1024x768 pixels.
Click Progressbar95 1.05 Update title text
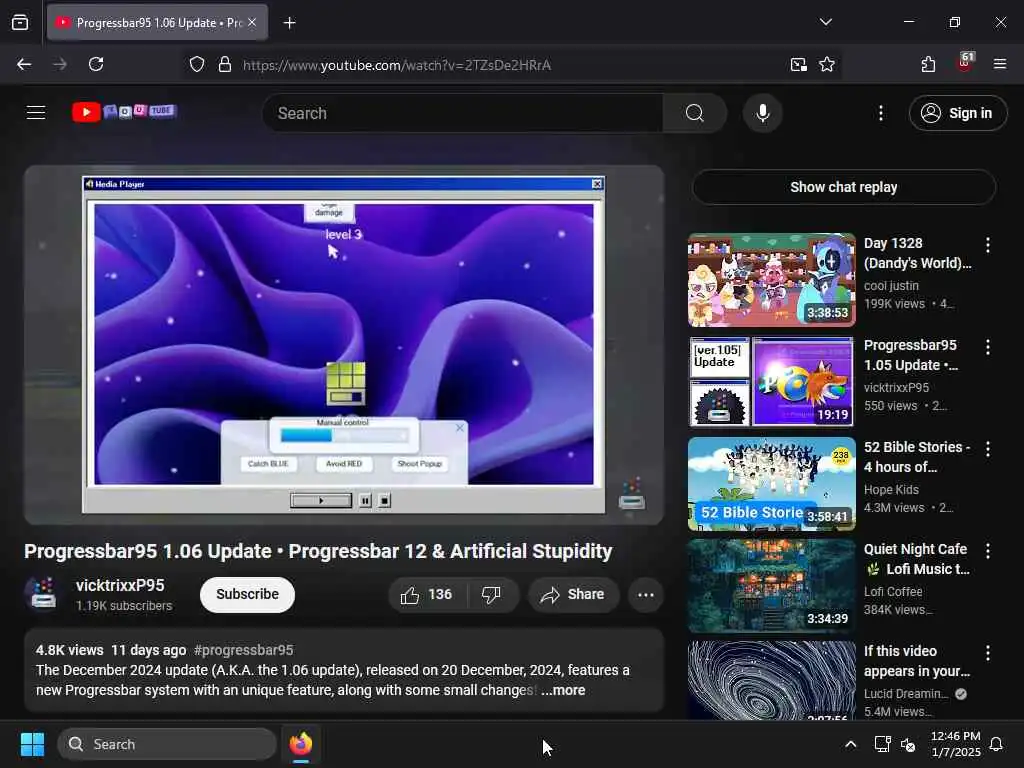[x=911, y=355]
